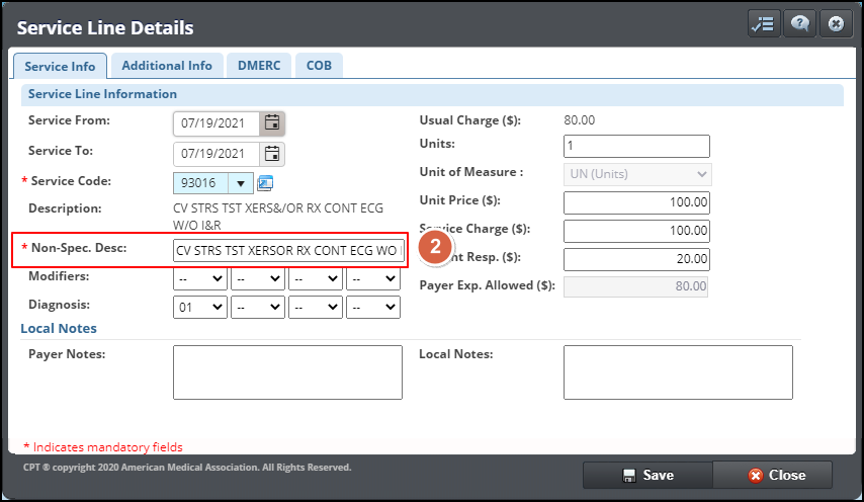The height and width of the screenshot is (502, 864).
Task: Open the Service To calendar picker
Action: point(271,154)
